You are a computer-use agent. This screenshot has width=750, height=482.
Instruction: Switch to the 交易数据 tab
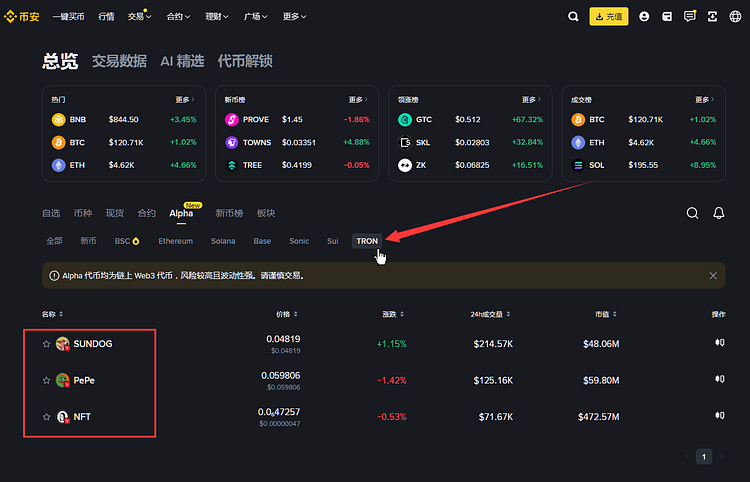(119, 61)
